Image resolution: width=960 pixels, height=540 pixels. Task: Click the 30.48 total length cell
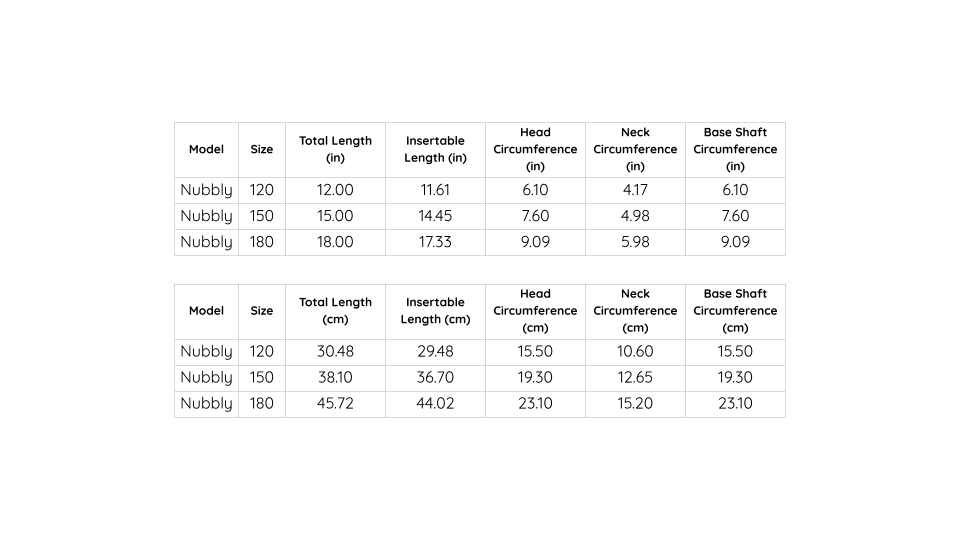click(x=335, y=352)
